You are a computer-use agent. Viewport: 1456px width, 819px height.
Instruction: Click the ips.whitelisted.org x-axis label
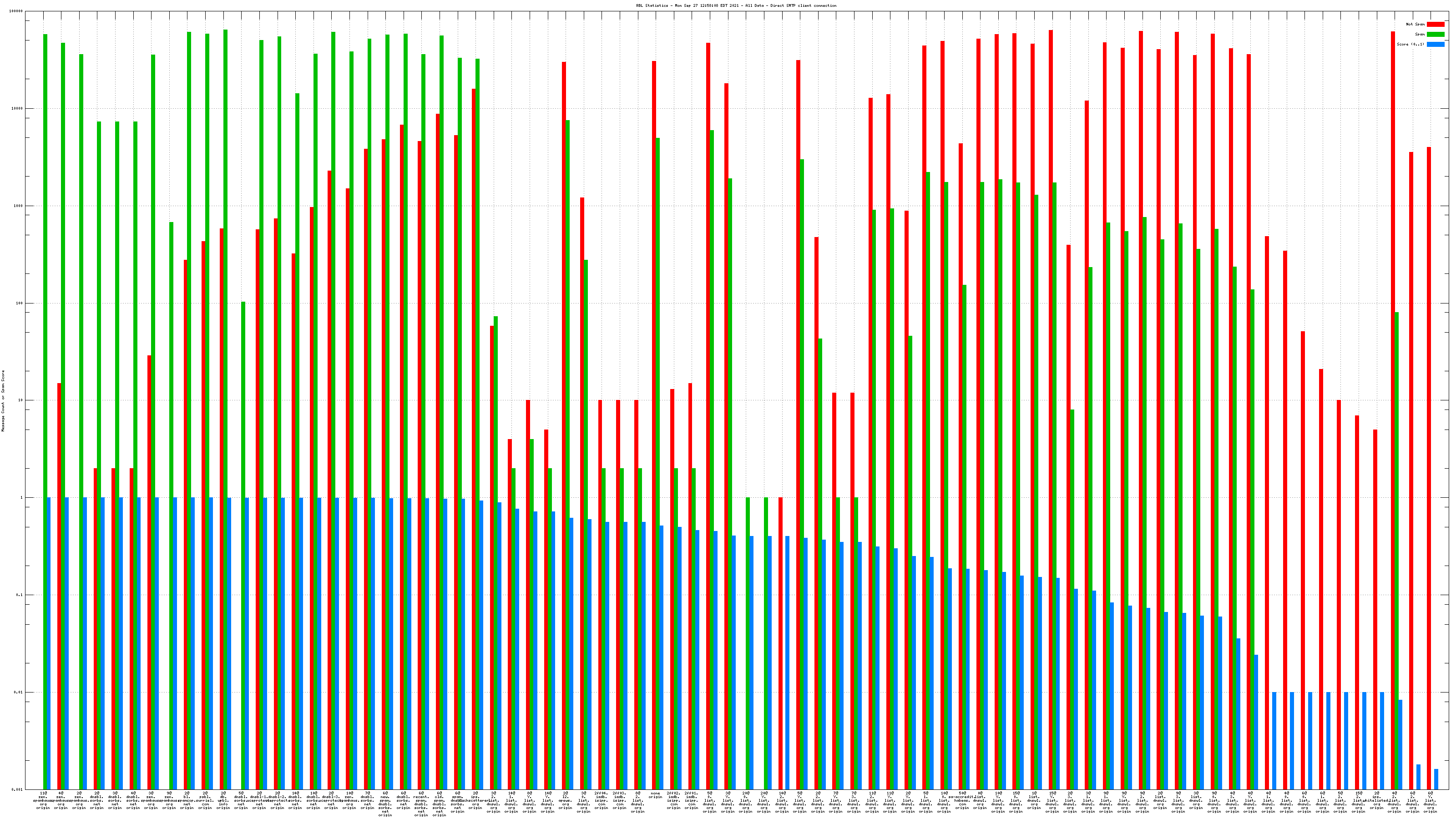click(x=1376, y=800)
